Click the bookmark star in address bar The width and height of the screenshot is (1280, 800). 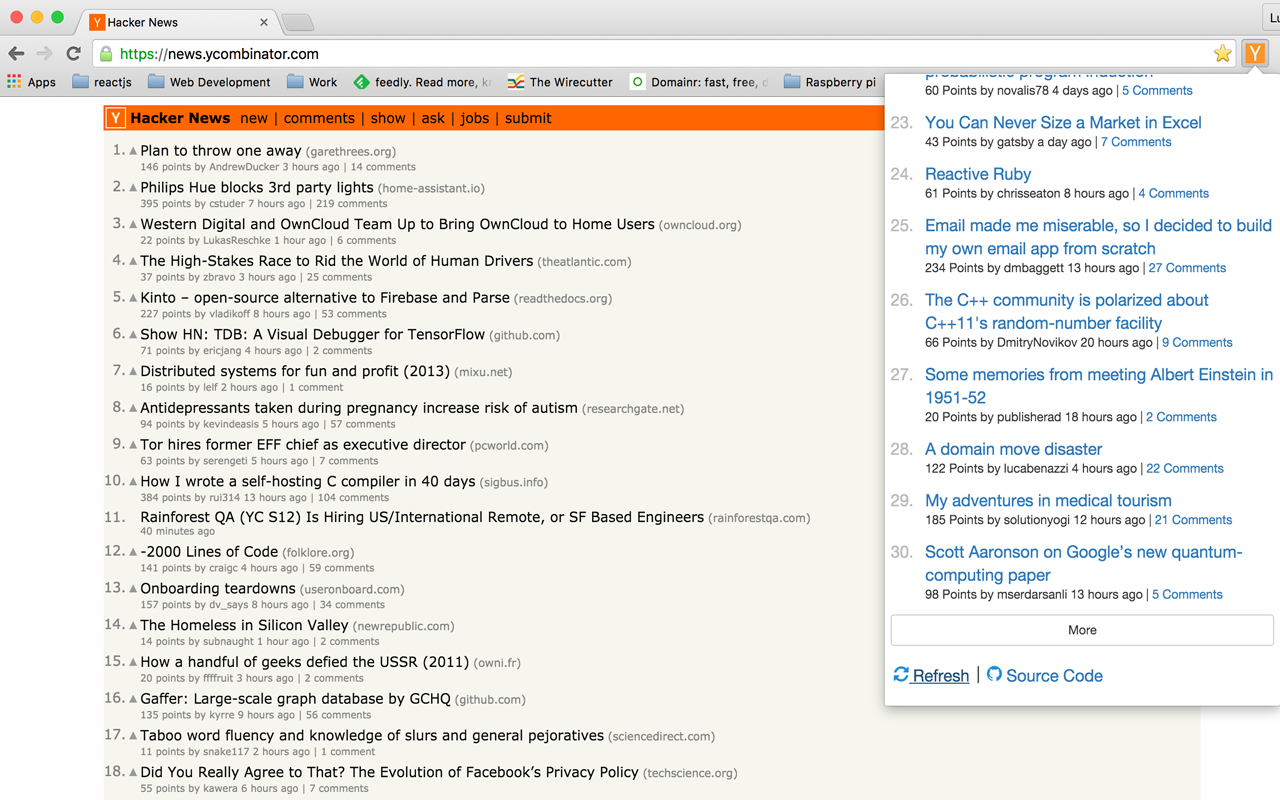tap(1222, 54)
